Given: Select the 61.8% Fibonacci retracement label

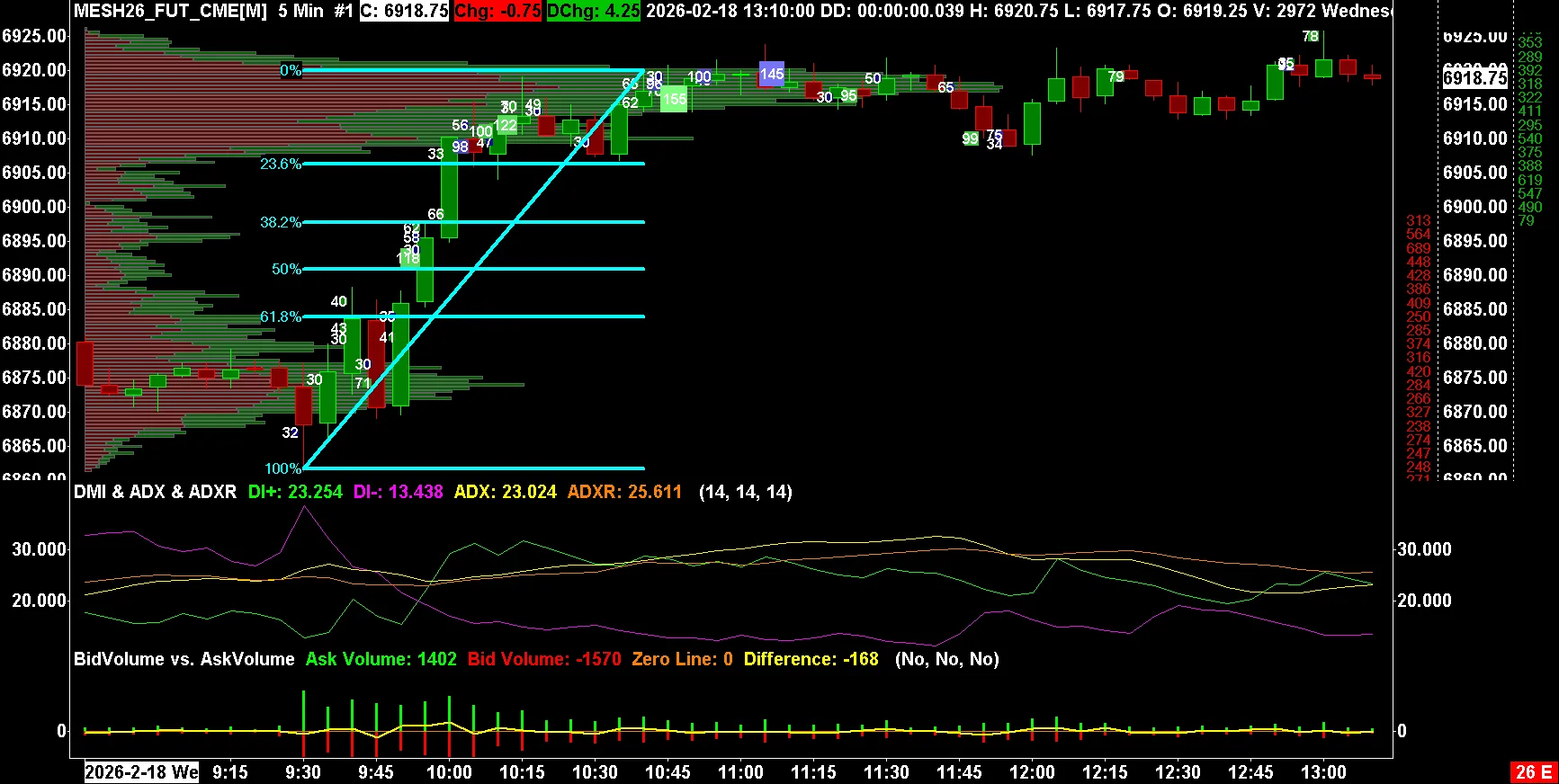Looking at the screenshot, I should pyautogui.click(x=281, y=316).
